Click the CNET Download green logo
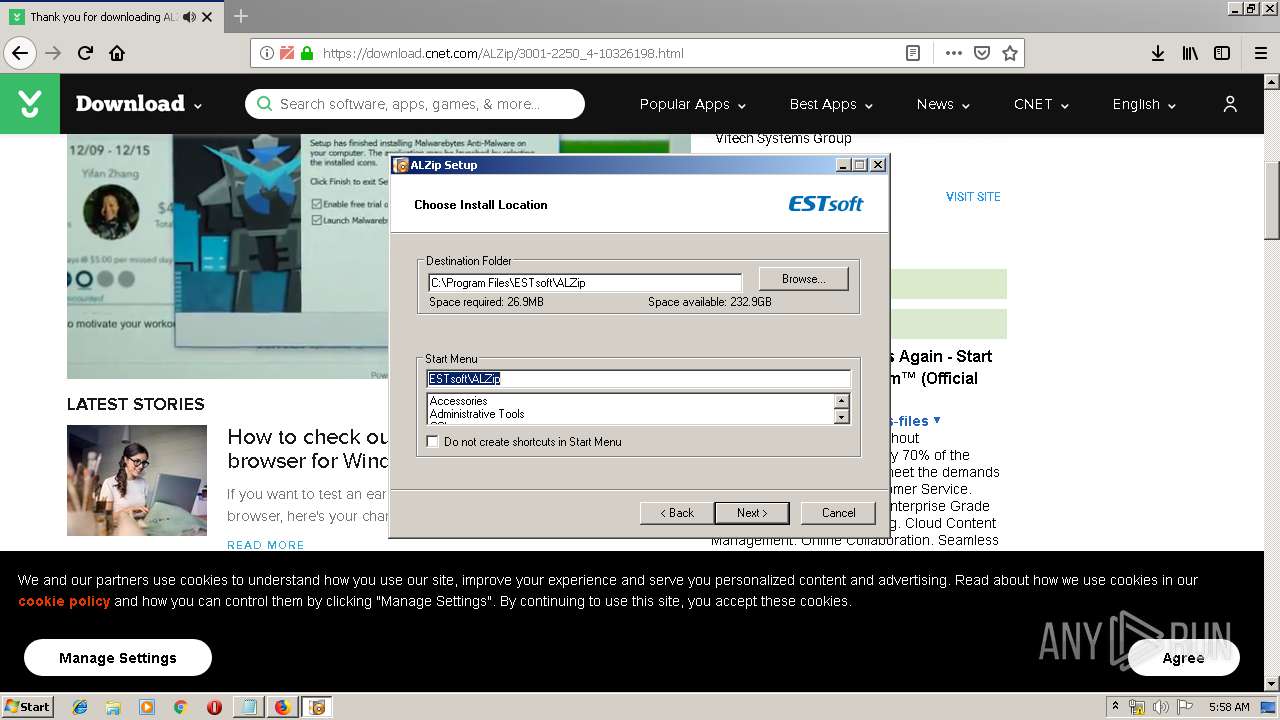 click(30, 104)
